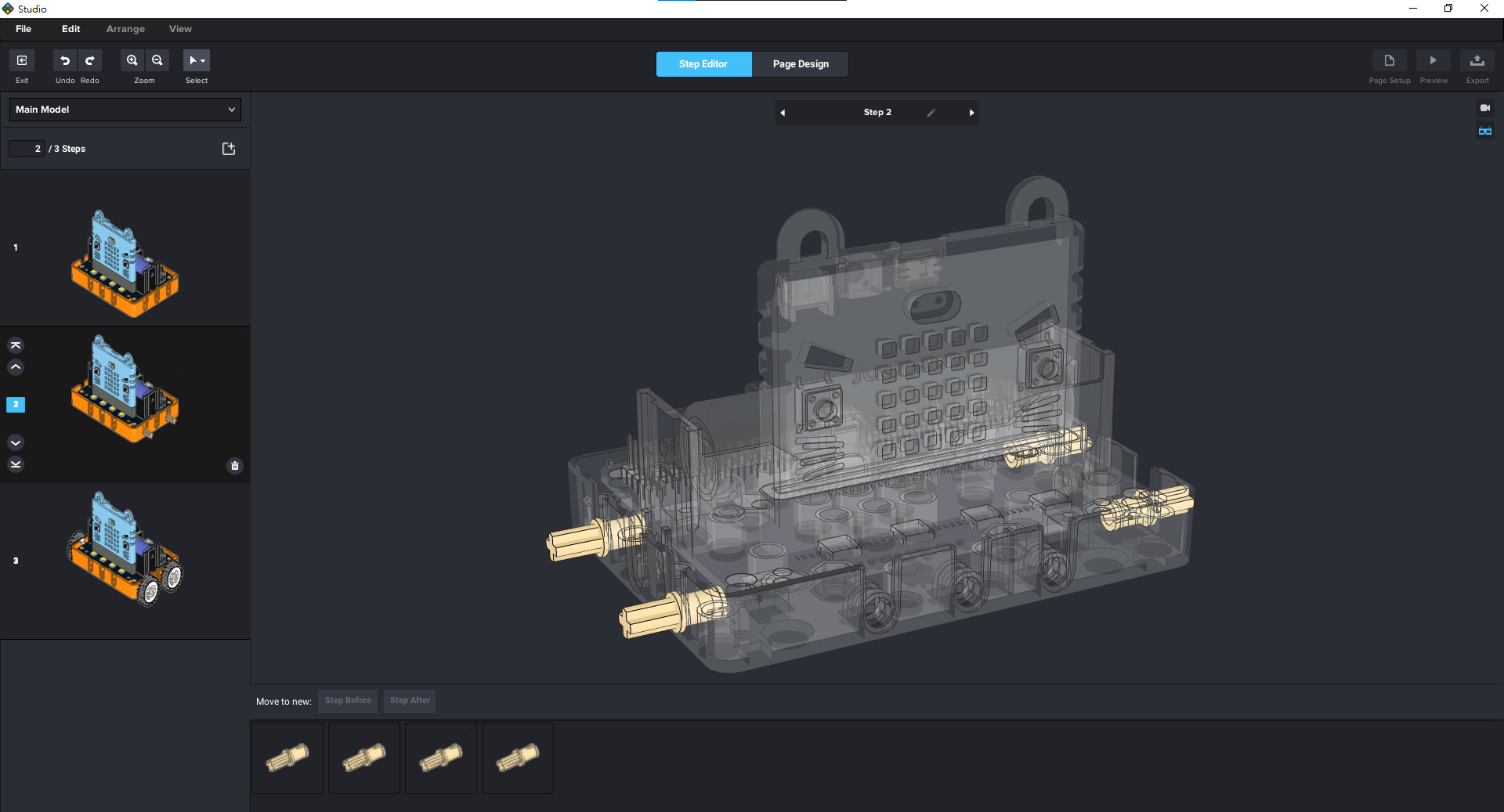
Task: Open the File menu
Action: [23, 29]
